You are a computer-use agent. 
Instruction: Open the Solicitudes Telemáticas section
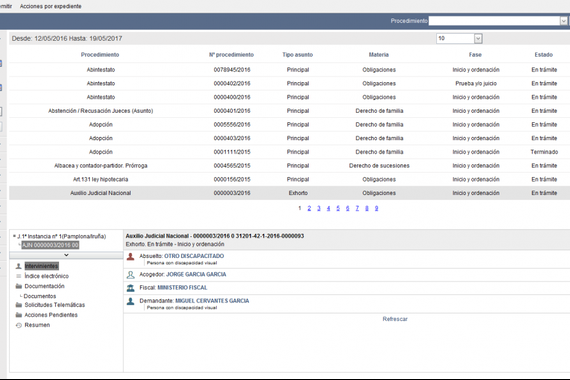[55, 305]
